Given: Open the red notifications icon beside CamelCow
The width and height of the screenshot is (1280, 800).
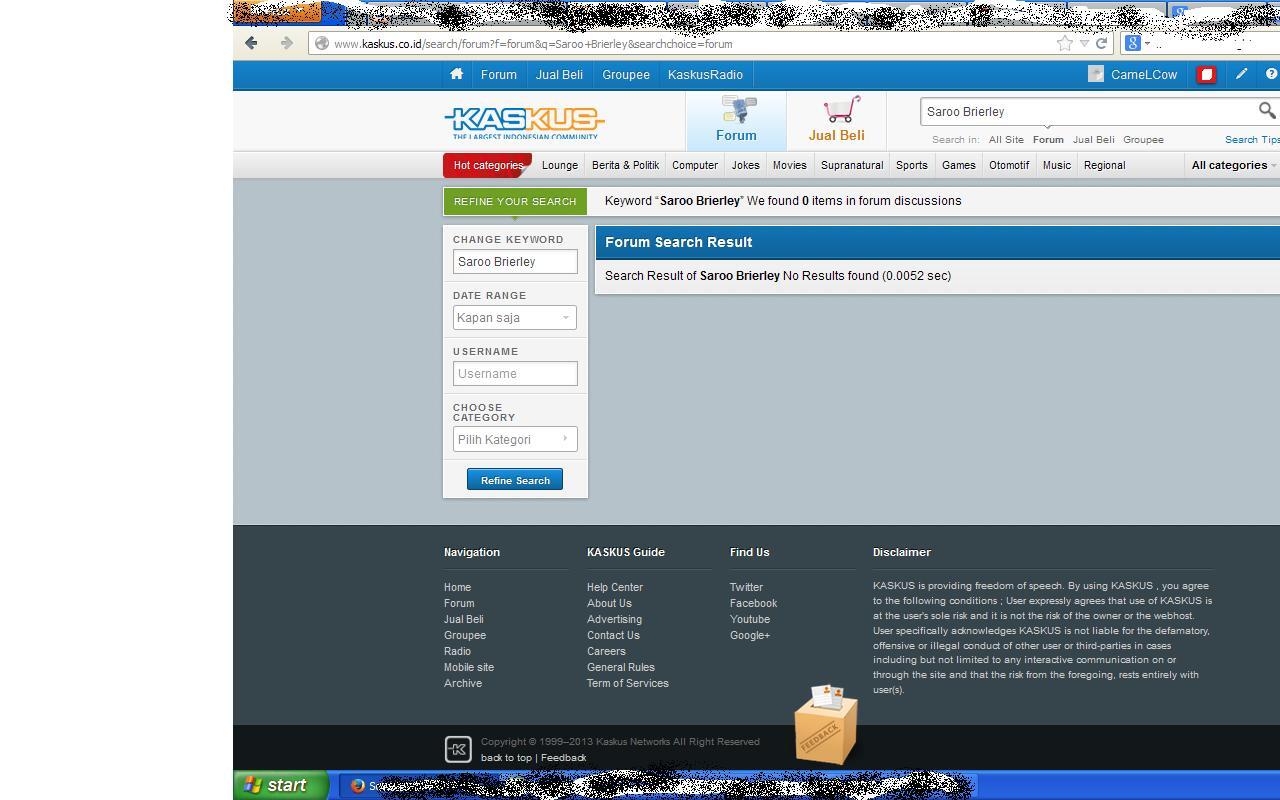Looking at the screenshot, I should click(1206, 75).
